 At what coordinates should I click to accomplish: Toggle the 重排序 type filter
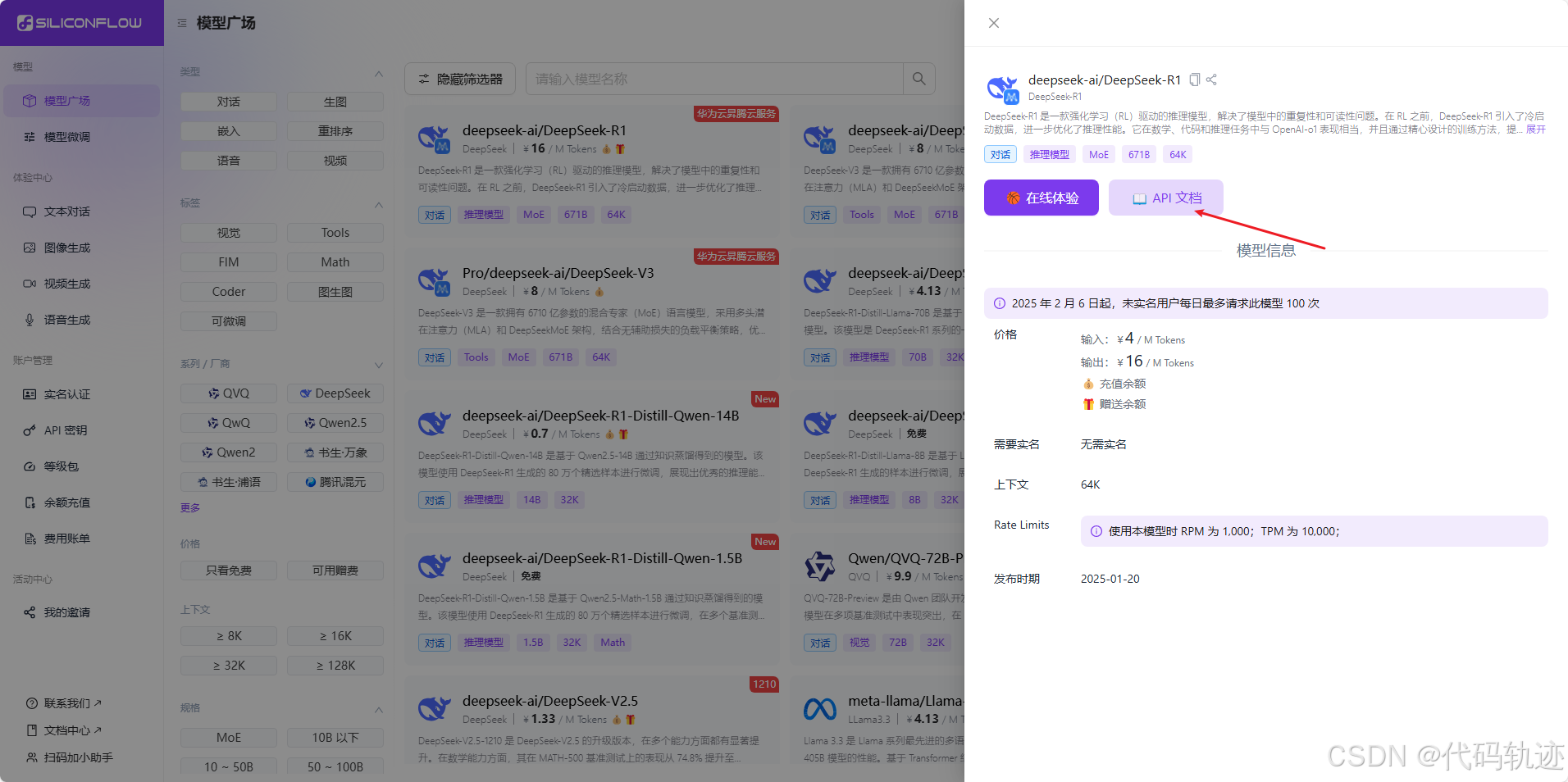coord(335,131)
